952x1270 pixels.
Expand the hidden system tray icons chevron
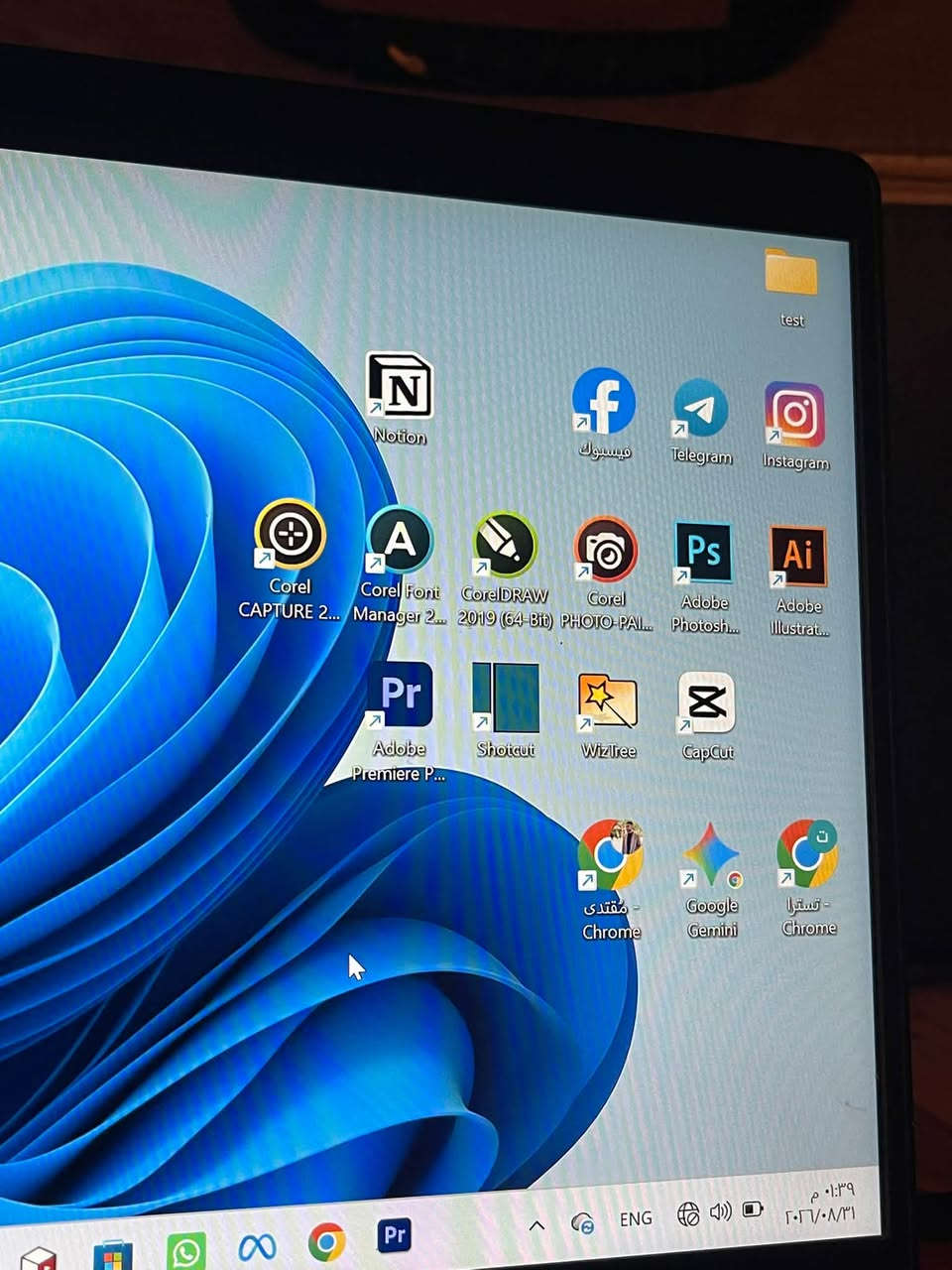(536, 1225)
